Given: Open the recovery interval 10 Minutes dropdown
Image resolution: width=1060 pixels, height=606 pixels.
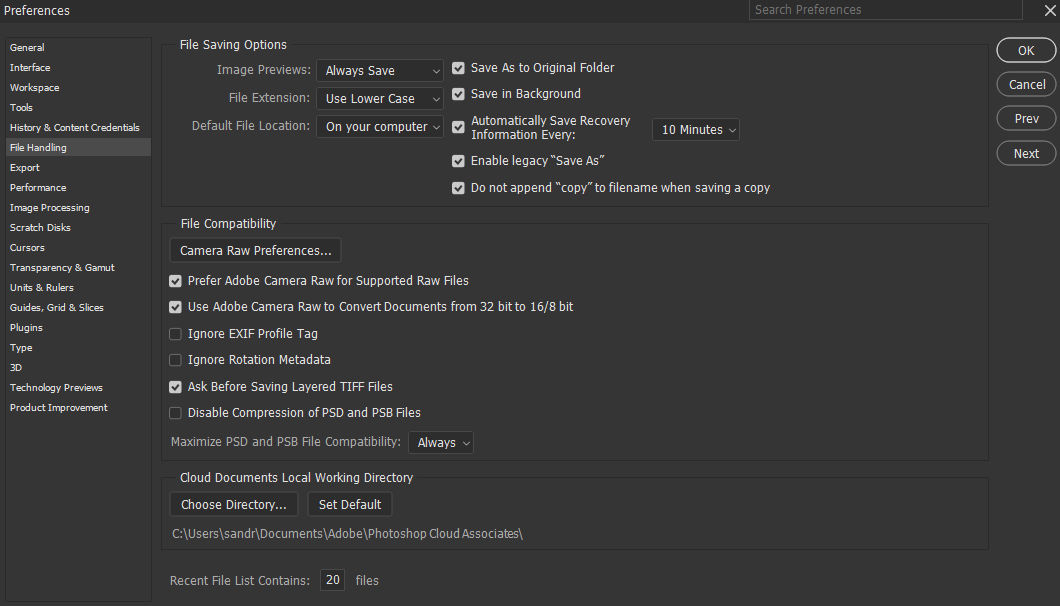Looking at the screenshot, I should click(x=695, y=129).
